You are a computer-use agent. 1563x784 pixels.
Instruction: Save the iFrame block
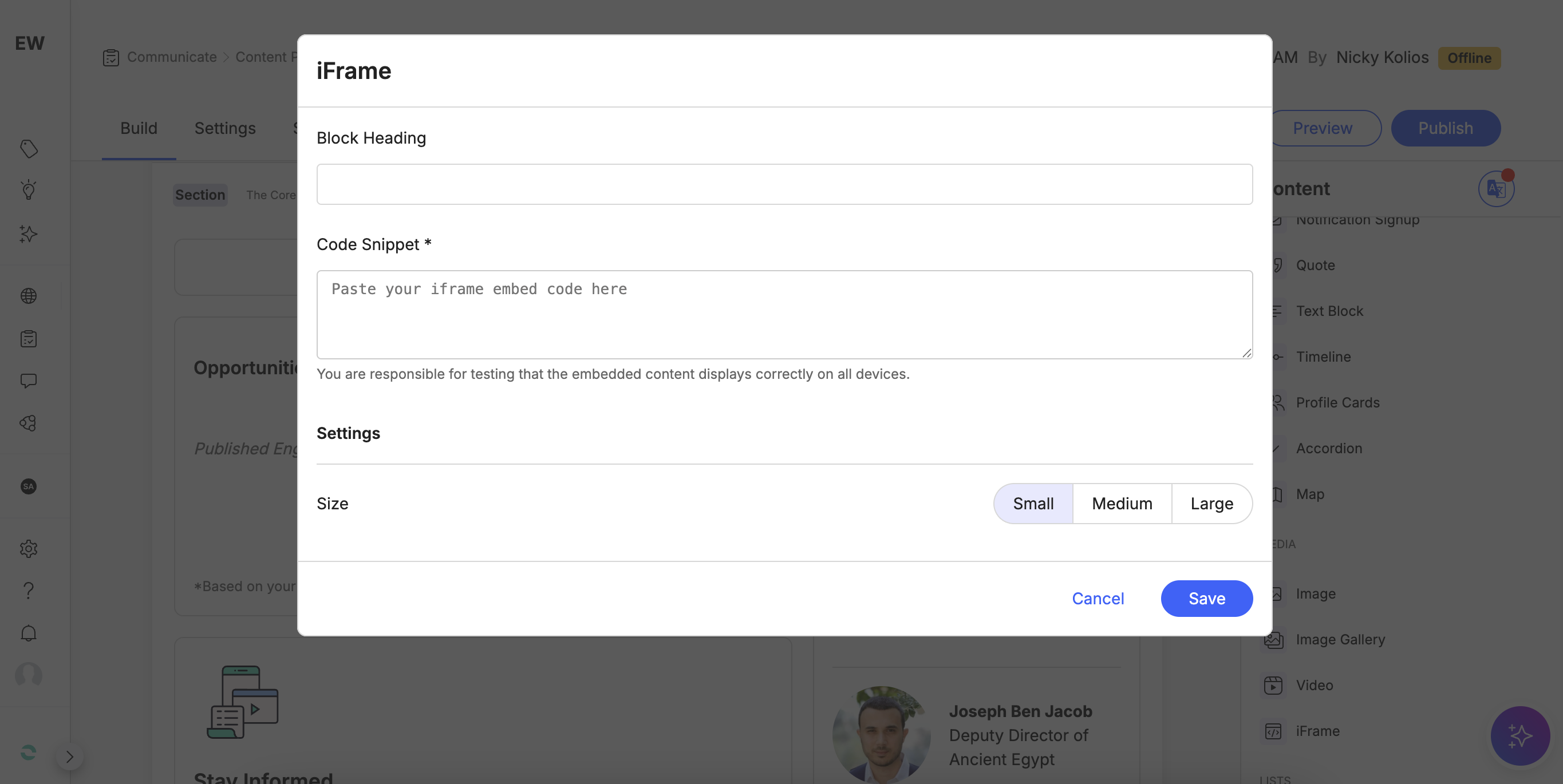[1206, 599]
